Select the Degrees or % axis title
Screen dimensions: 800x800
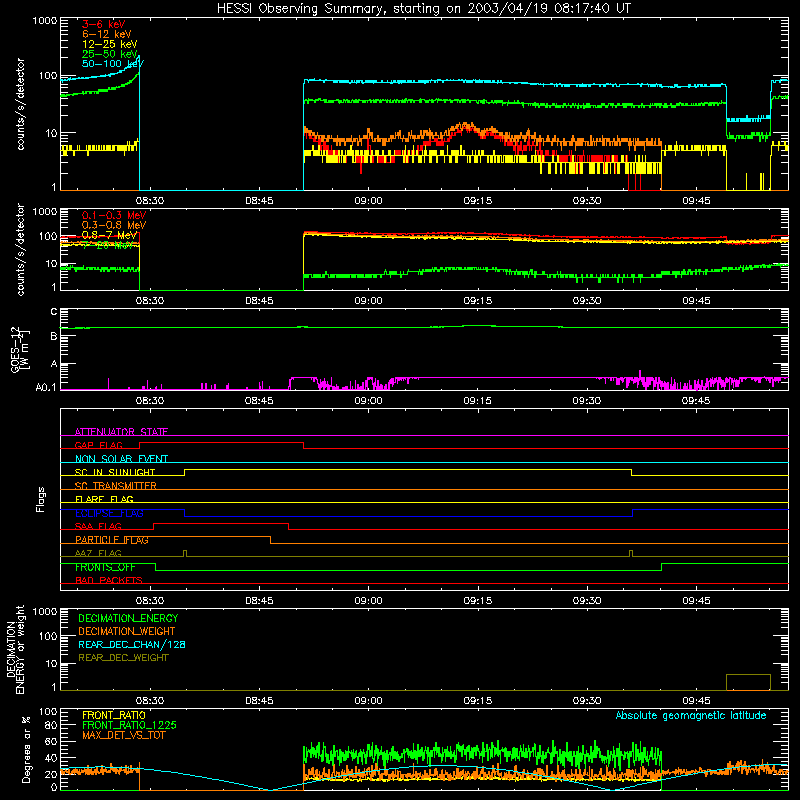(26, 749)
